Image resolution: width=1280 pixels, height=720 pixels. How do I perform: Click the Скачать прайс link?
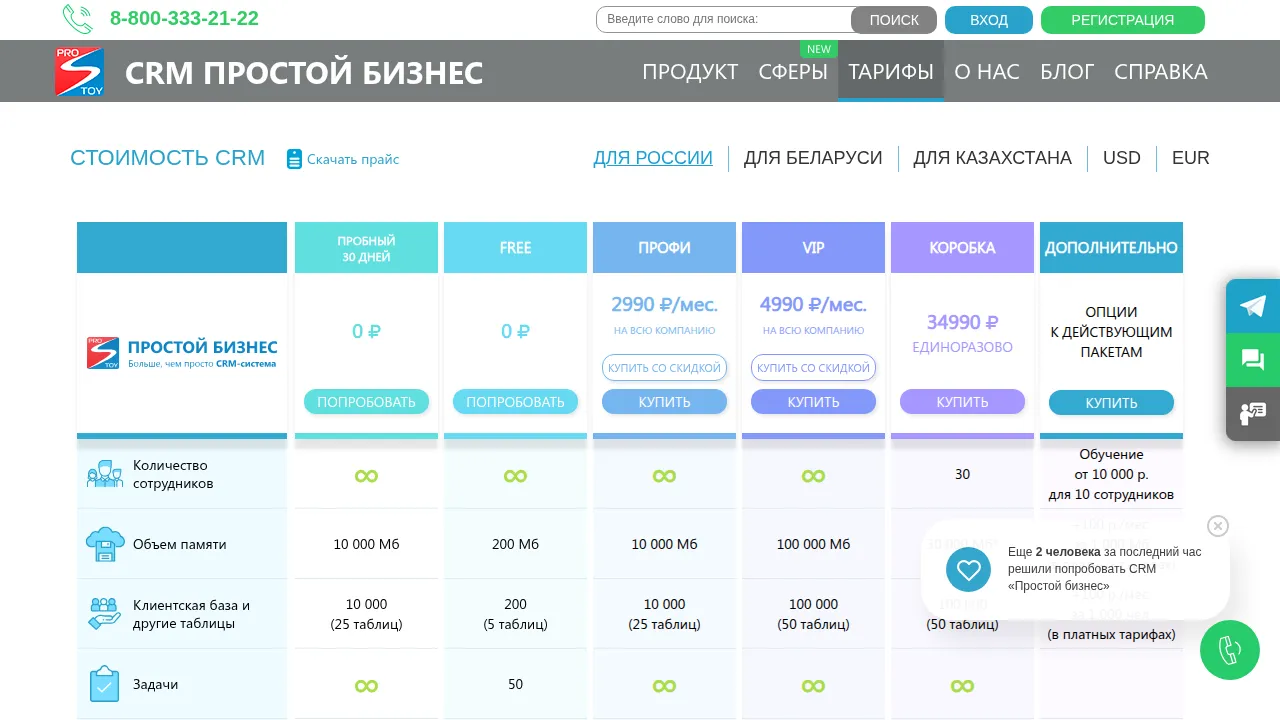353,159
